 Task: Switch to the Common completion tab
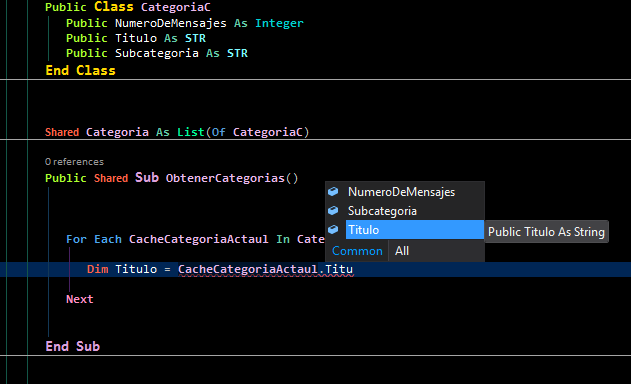pyautogui.click(x=357, y=251)
